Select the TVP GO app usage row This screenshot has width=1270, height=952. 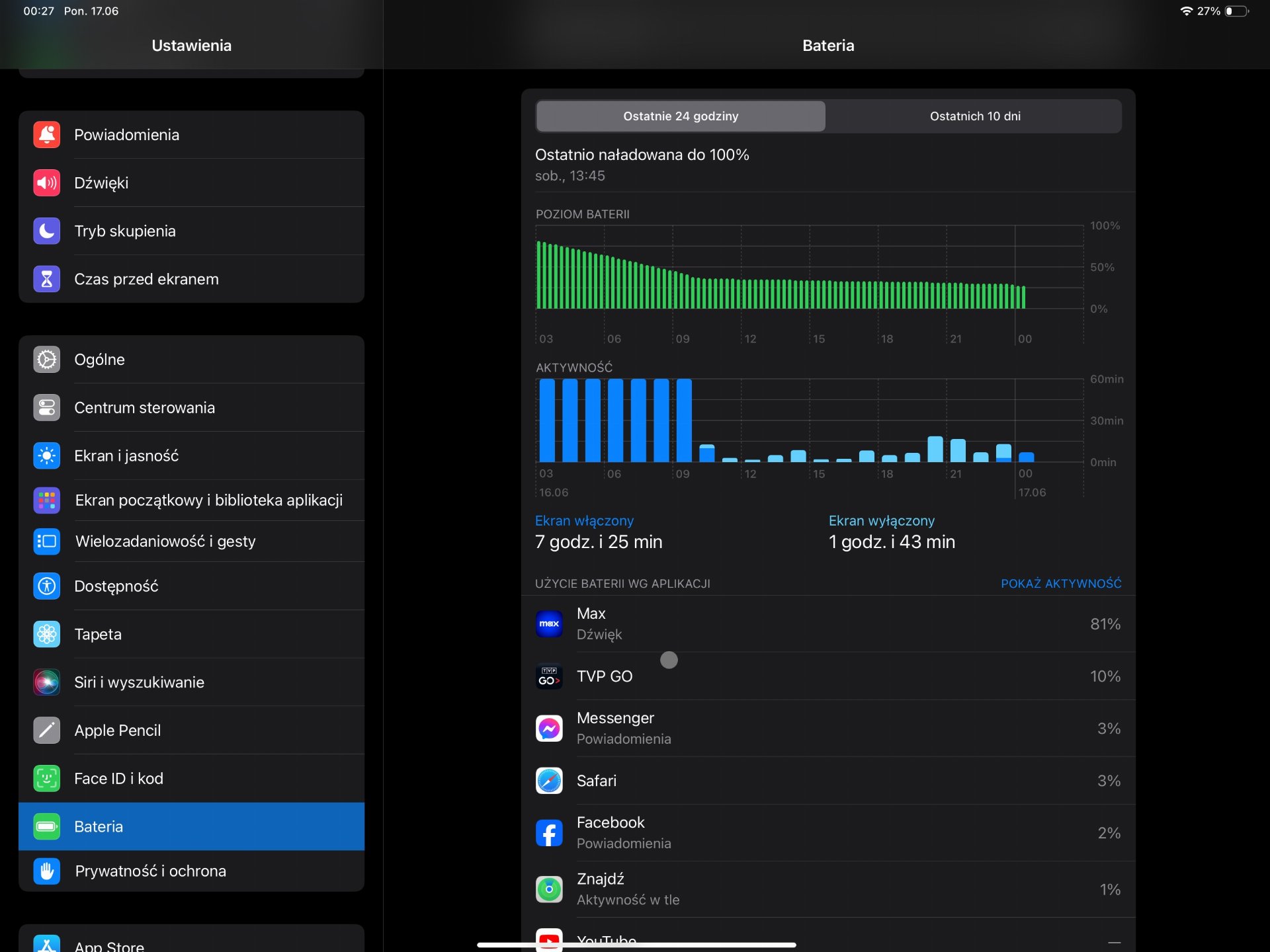[x=827, y=676]
